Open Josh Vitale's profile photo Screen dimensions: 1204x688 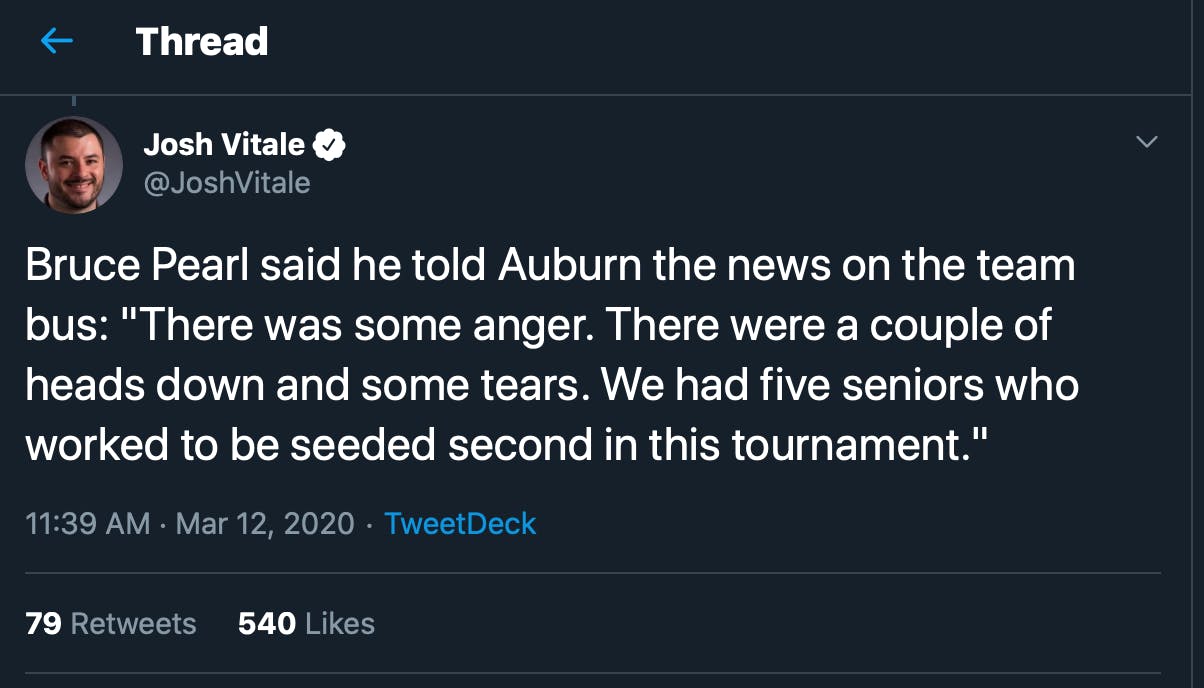[74, 165]
